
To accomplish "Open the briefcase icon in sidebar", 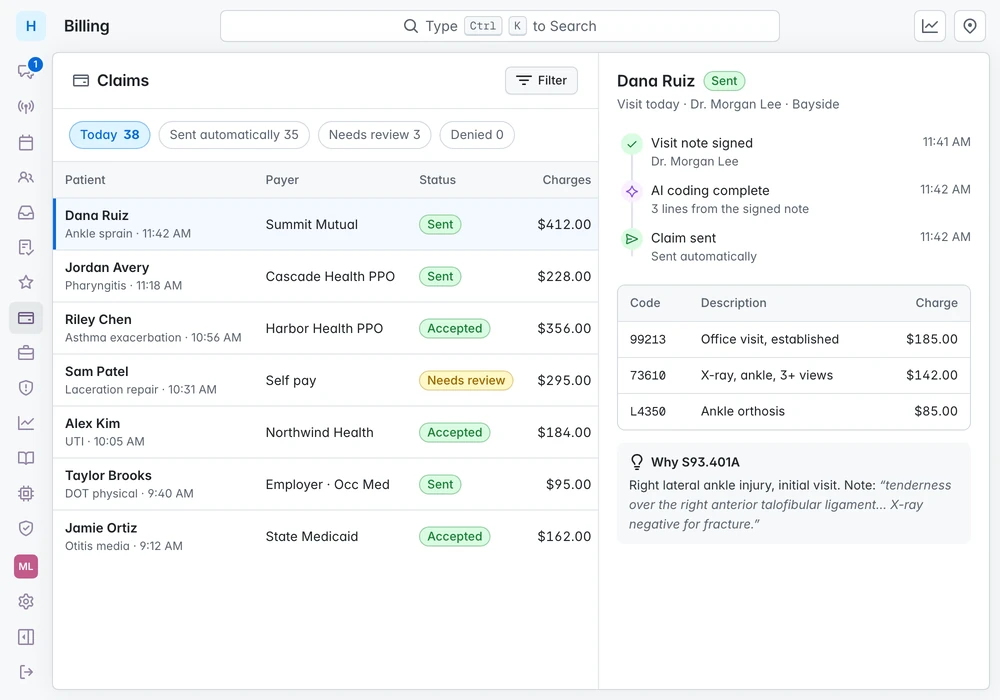I will 26,353.
